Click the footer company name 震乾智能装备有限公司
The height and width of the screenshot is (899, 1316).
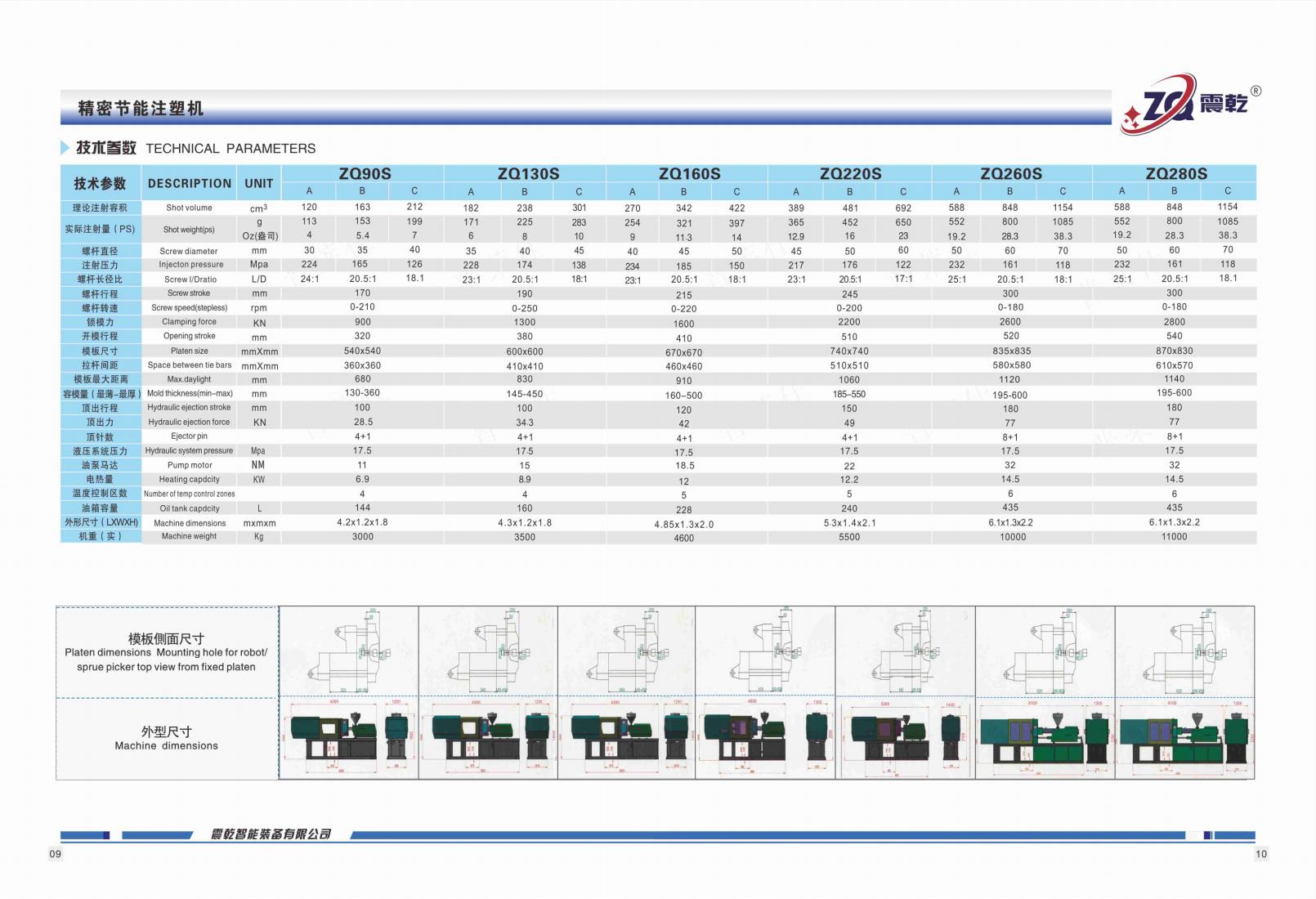[x=271, y=834]
